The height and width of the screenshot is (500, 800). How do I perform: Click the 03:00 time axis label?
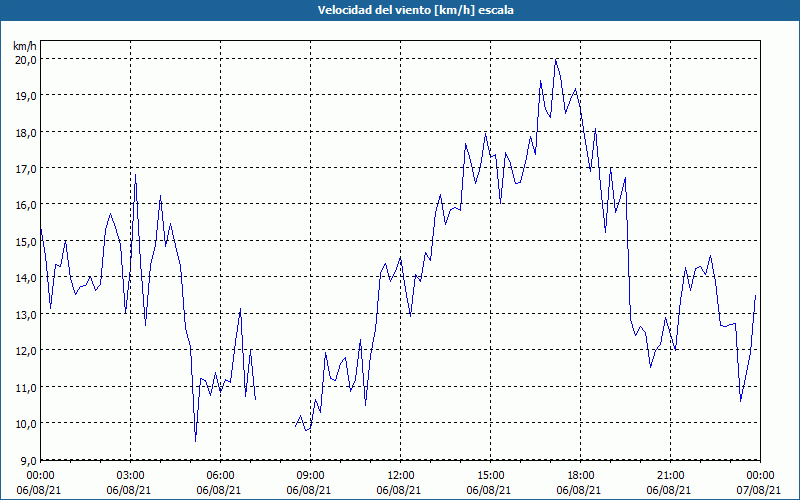[x=131, y=476]
